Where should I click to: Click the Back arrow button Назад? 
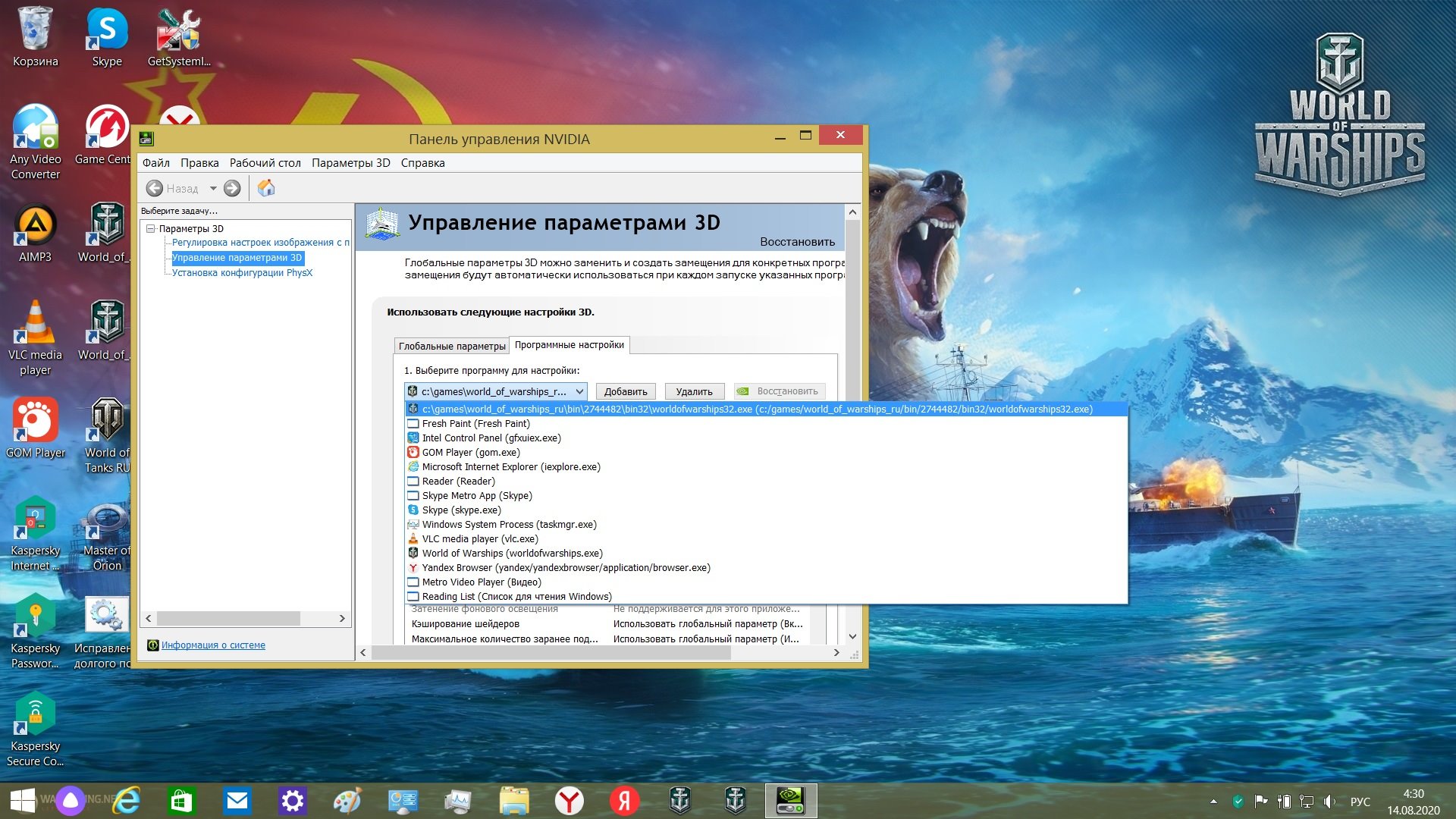(x=172, y=188)
